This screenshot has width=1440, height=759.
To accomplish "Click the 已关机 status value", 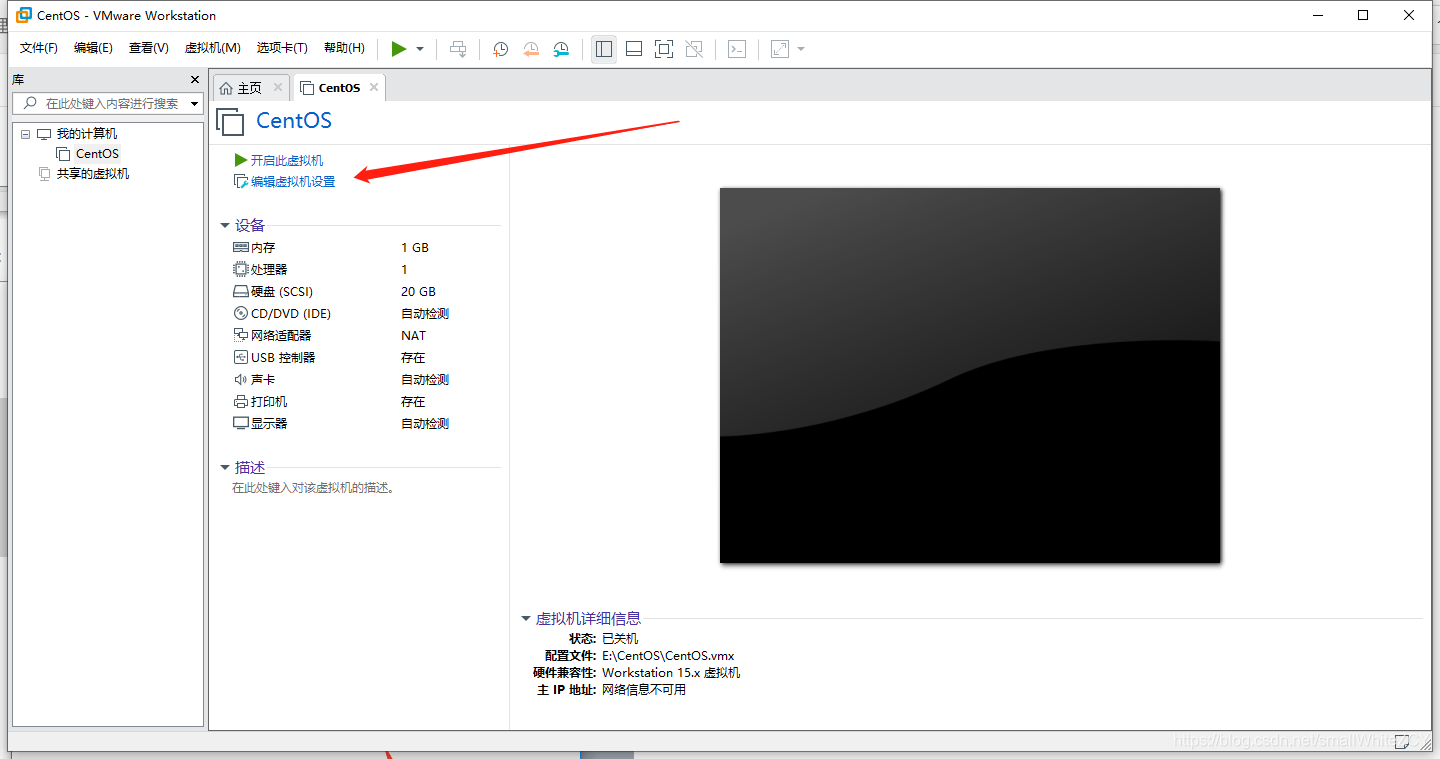I will [x=620, y=638].
